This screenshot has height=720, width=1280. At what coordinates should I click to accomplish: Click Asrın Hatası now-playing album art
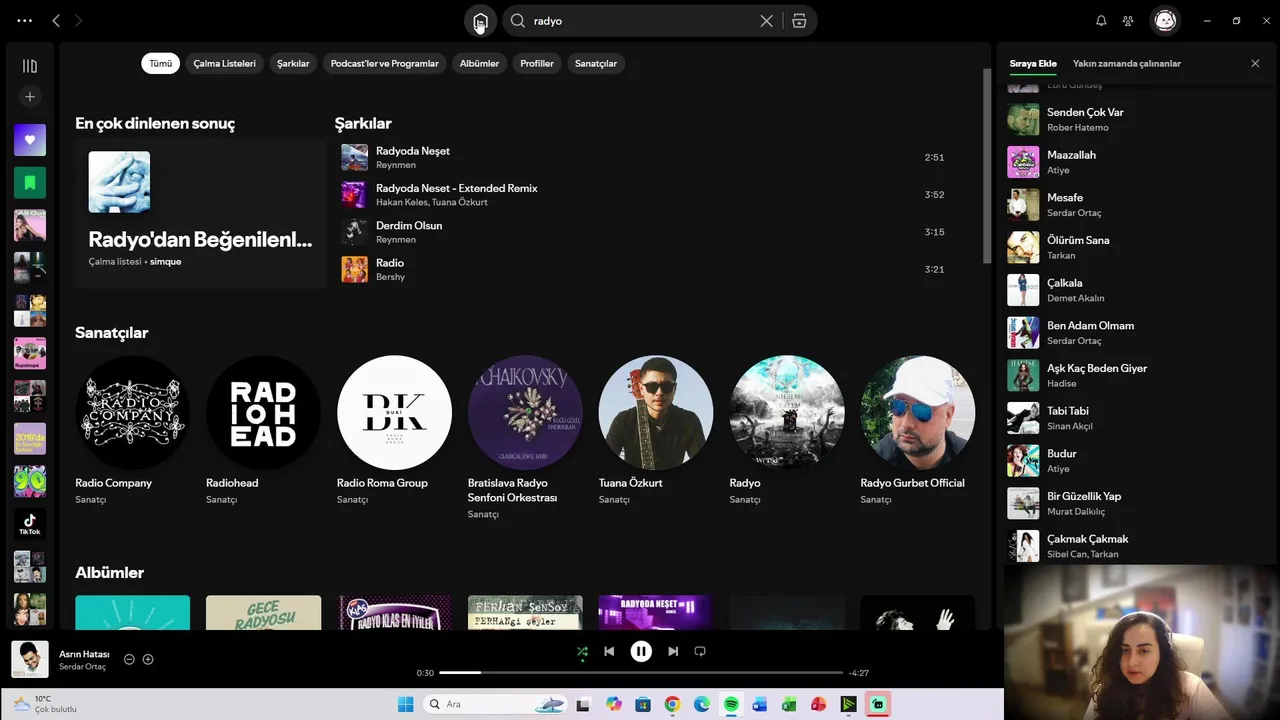click(30, 659)
